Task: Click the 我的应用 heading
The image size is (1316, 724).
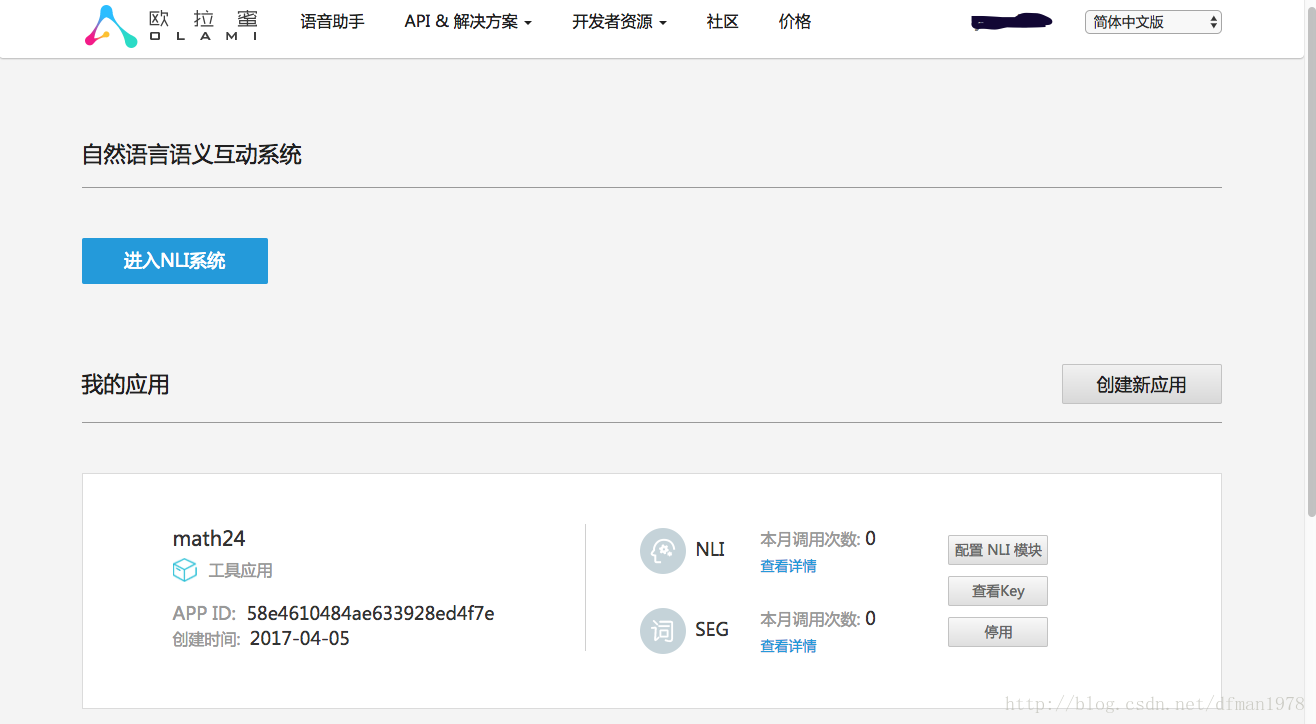Action: pyautogui.click(x=125, y=384)
